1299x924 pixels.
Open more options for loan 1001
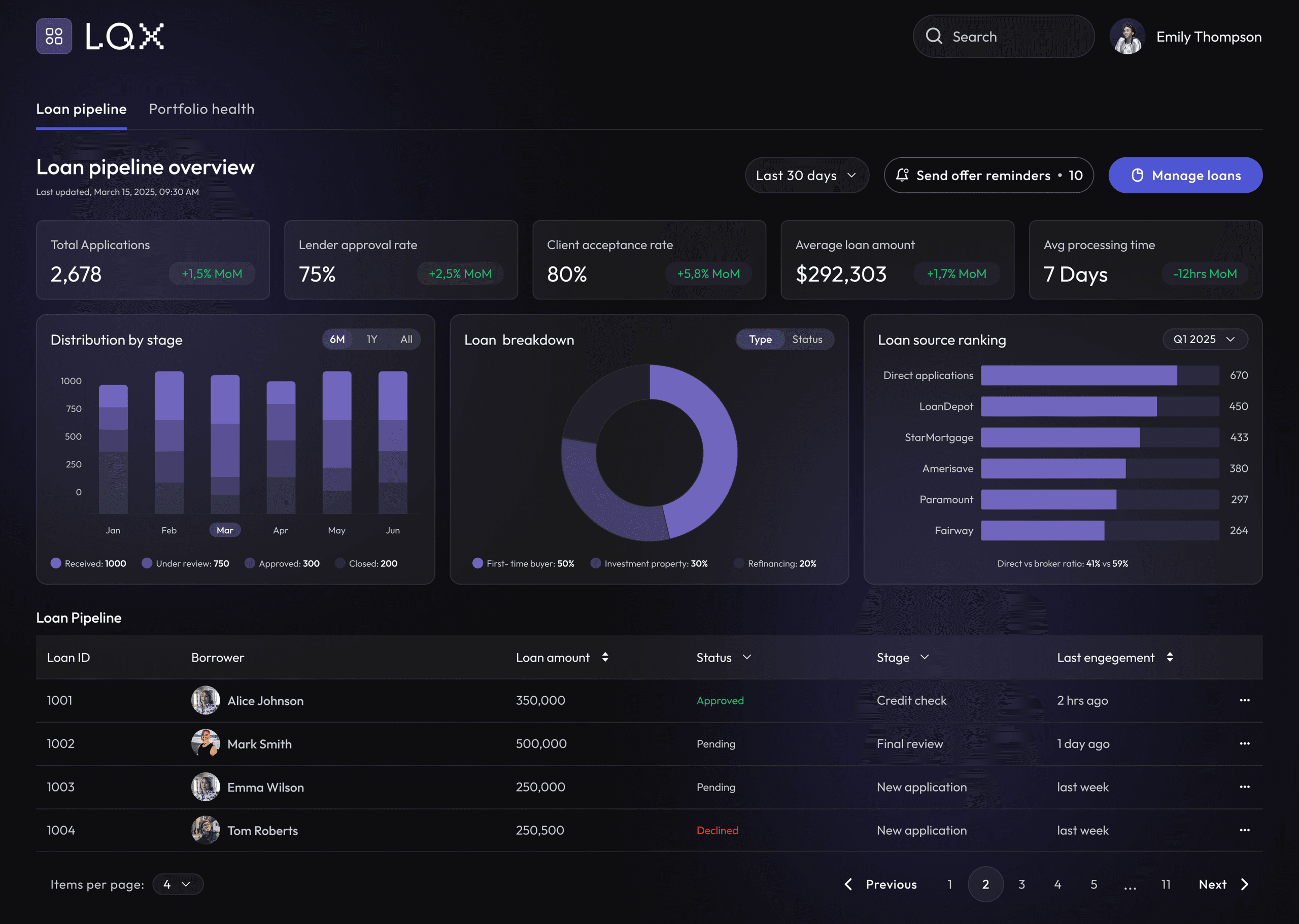click(x=1244, y=700)
